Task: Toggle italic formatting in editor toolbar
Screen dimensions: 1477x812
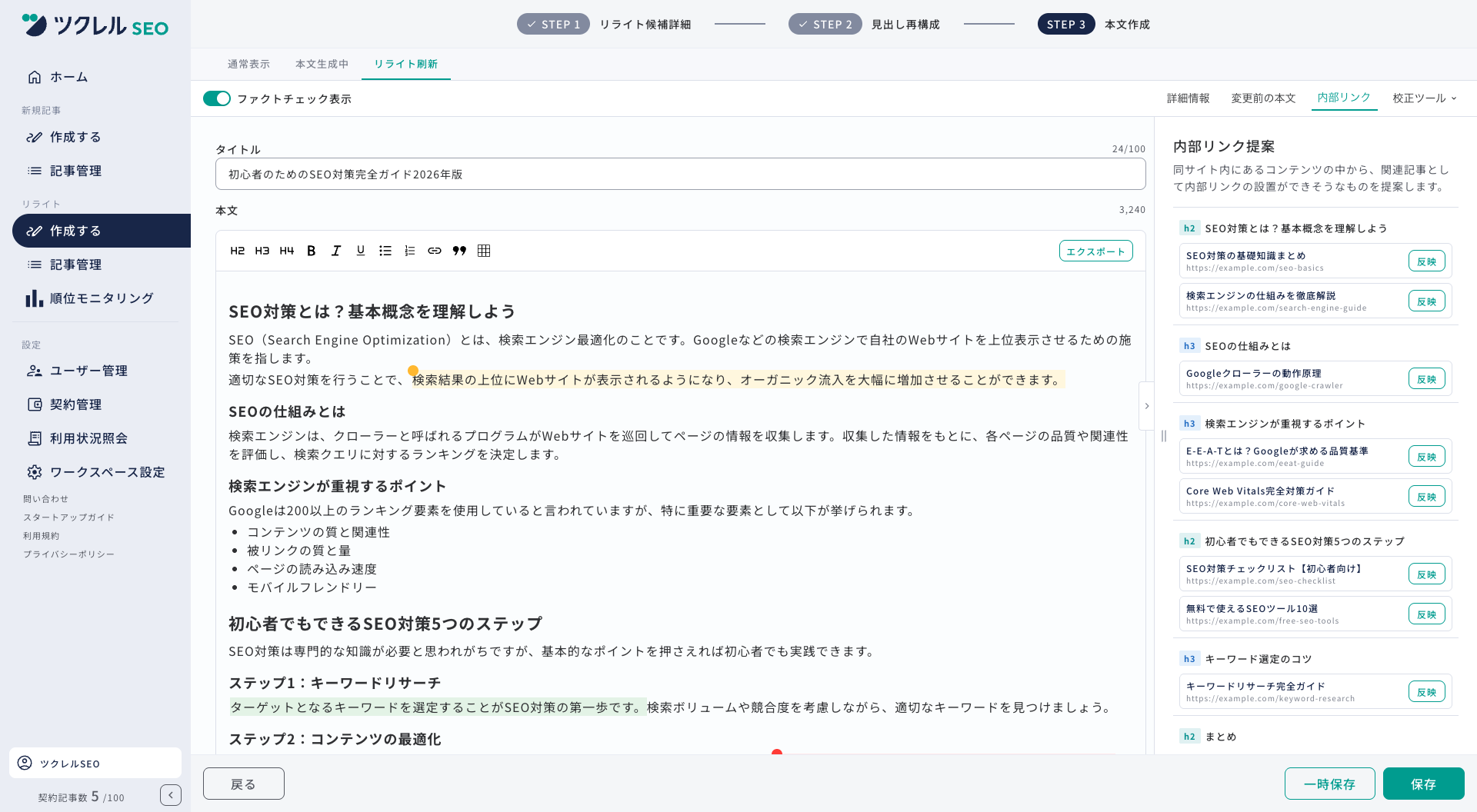Action: [x=336, y=251]
